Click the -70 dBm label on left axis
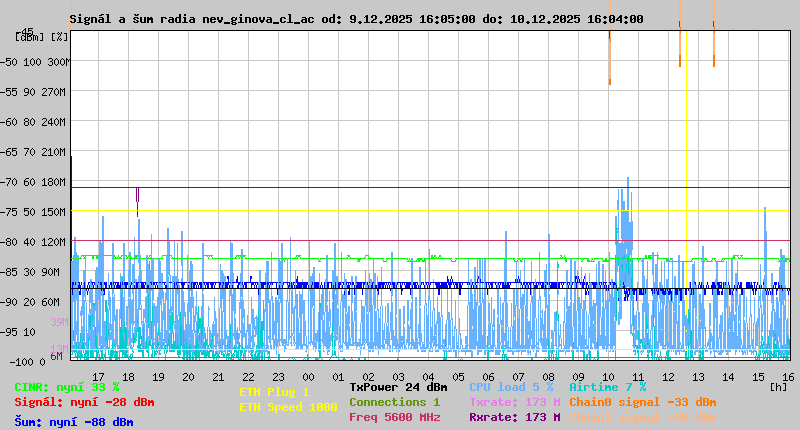 click(x=25, y=182)
